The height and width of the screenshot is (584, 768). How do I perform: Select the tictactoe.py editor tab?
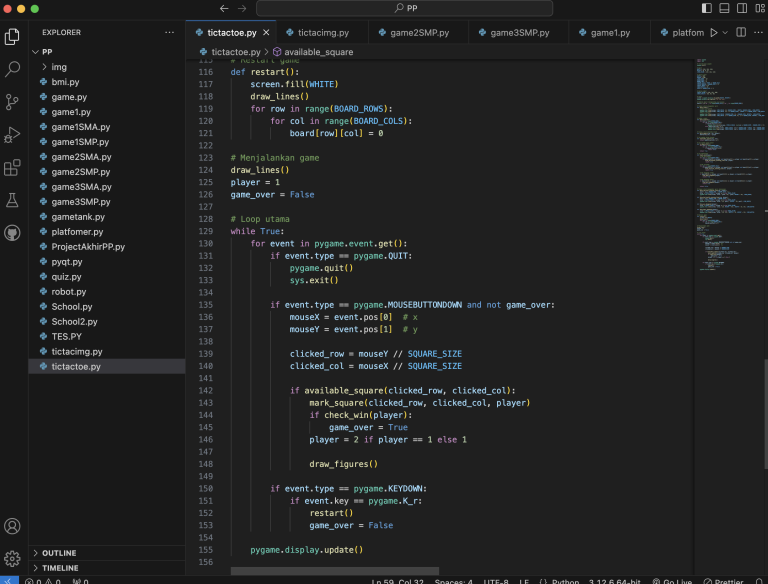(x=232, y=32)
